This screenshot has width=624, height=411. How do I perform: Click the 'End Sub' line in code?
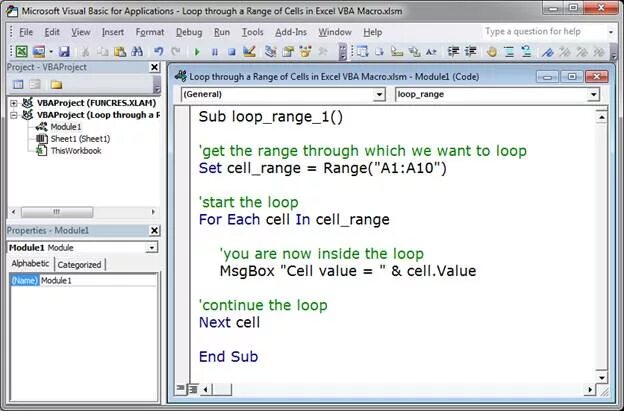(x=228, y=356)
